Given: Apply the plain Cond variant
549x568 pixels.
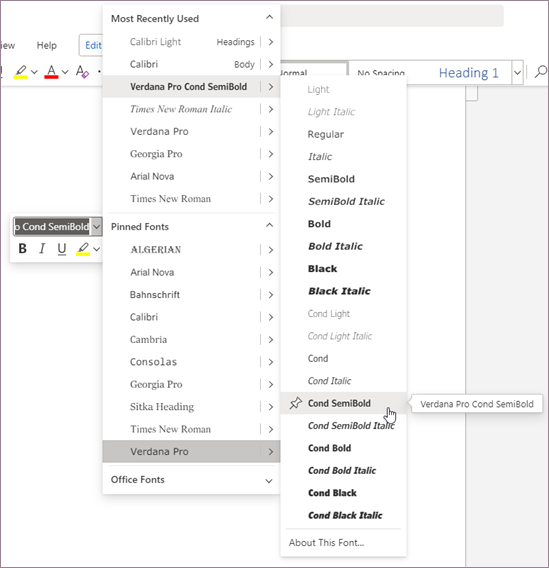Looking at the screenshot, I should point(343,359).
